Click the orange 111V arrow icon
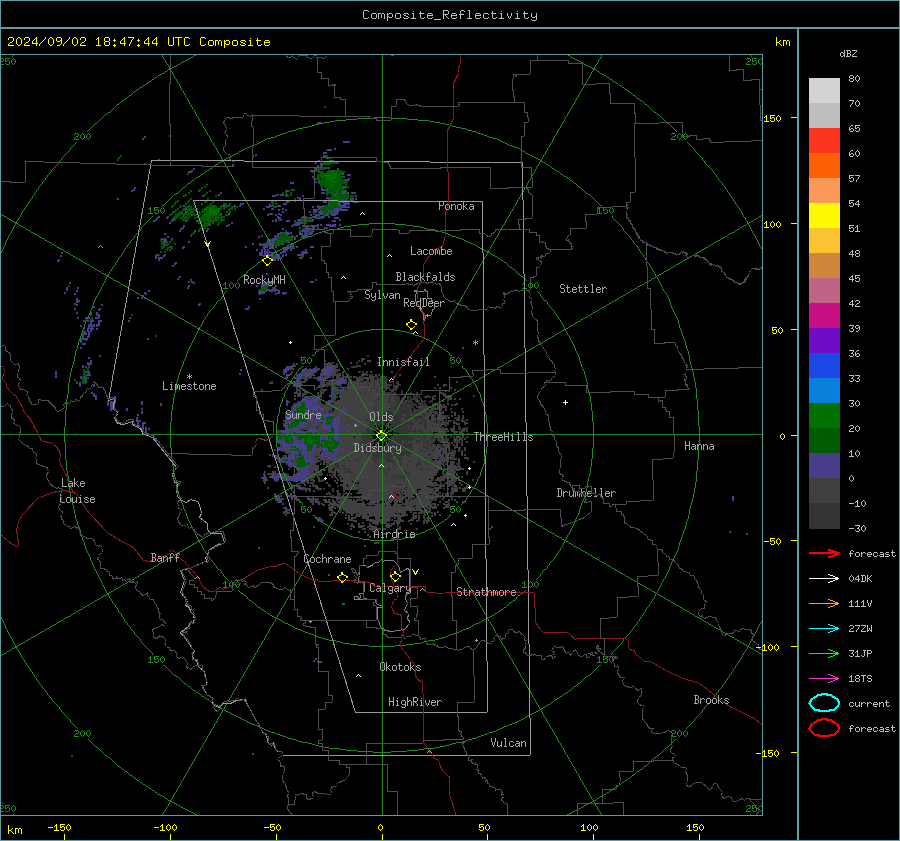900x841 pixels. click(824, 603)
